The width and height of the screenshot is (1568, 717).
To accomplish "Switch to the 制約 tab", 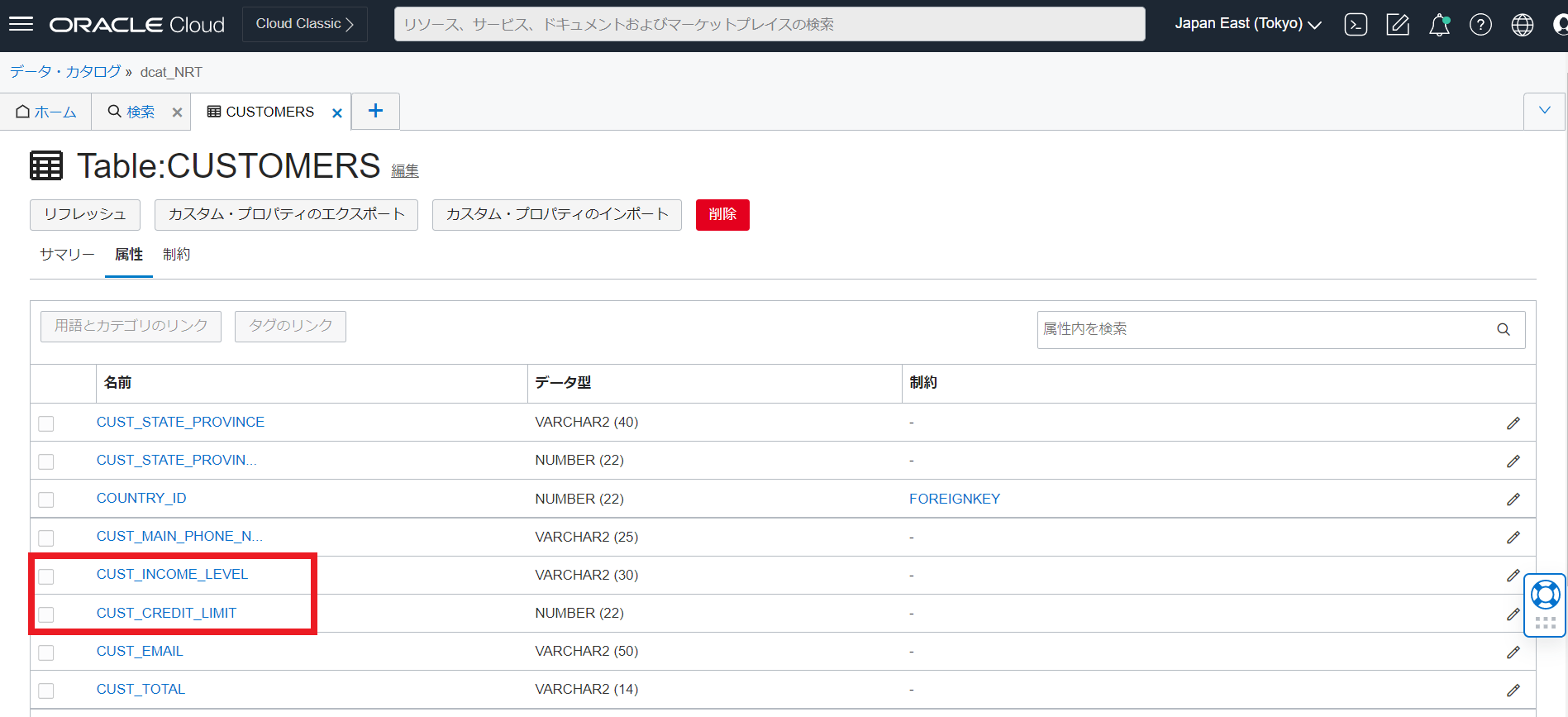I will click(x=176, y=255).
